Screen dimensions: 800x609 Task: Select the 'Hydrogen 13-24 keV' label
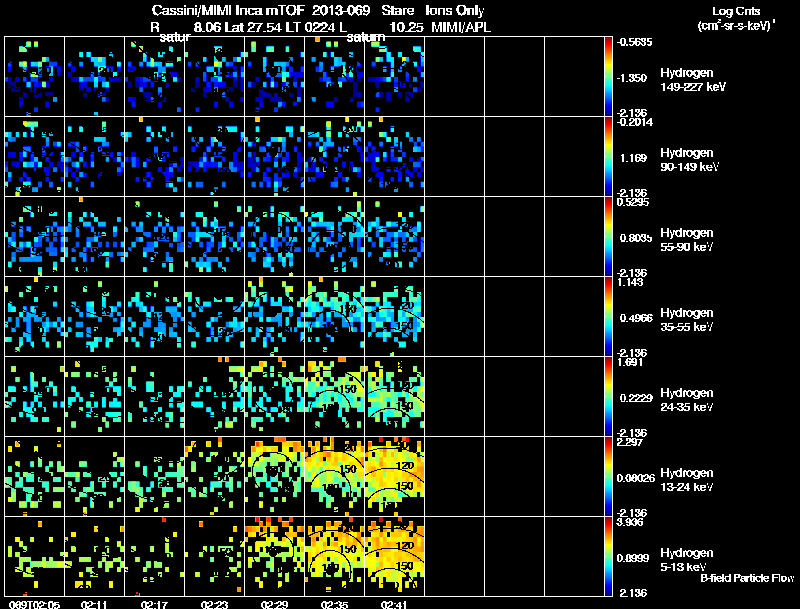(687, 480)
